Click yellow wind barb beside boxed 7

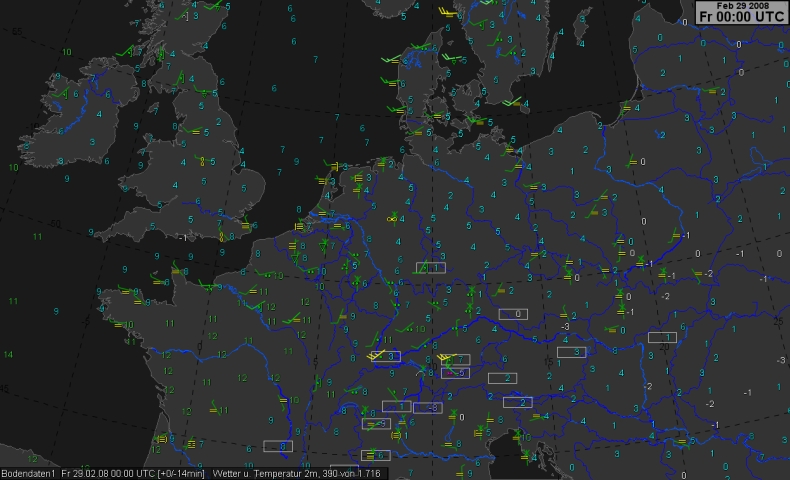click(447, 357)
